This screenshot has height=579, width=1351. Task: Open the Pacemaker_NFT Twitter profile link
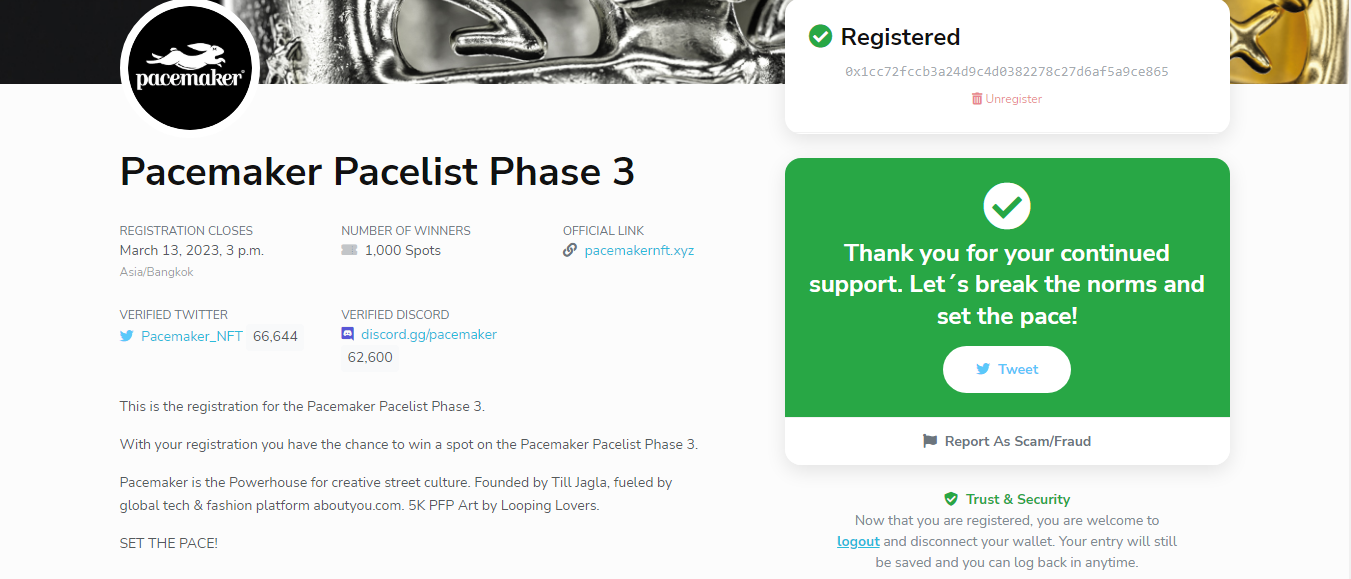click(192, 337)
